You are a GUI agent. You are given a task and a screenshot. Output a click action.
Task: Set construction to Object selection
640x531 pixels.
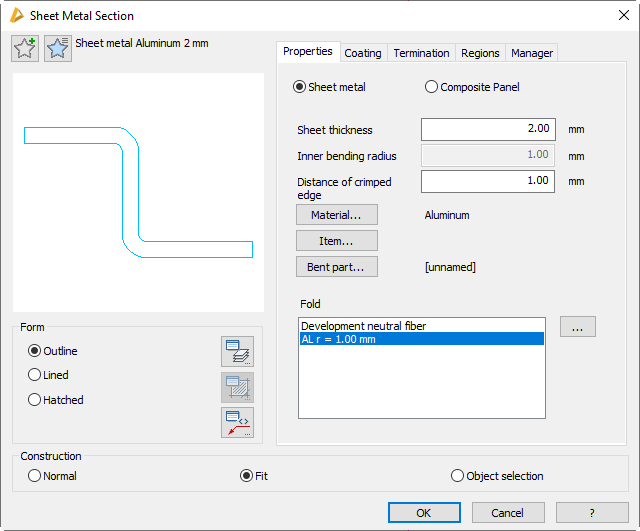(458, 476)
